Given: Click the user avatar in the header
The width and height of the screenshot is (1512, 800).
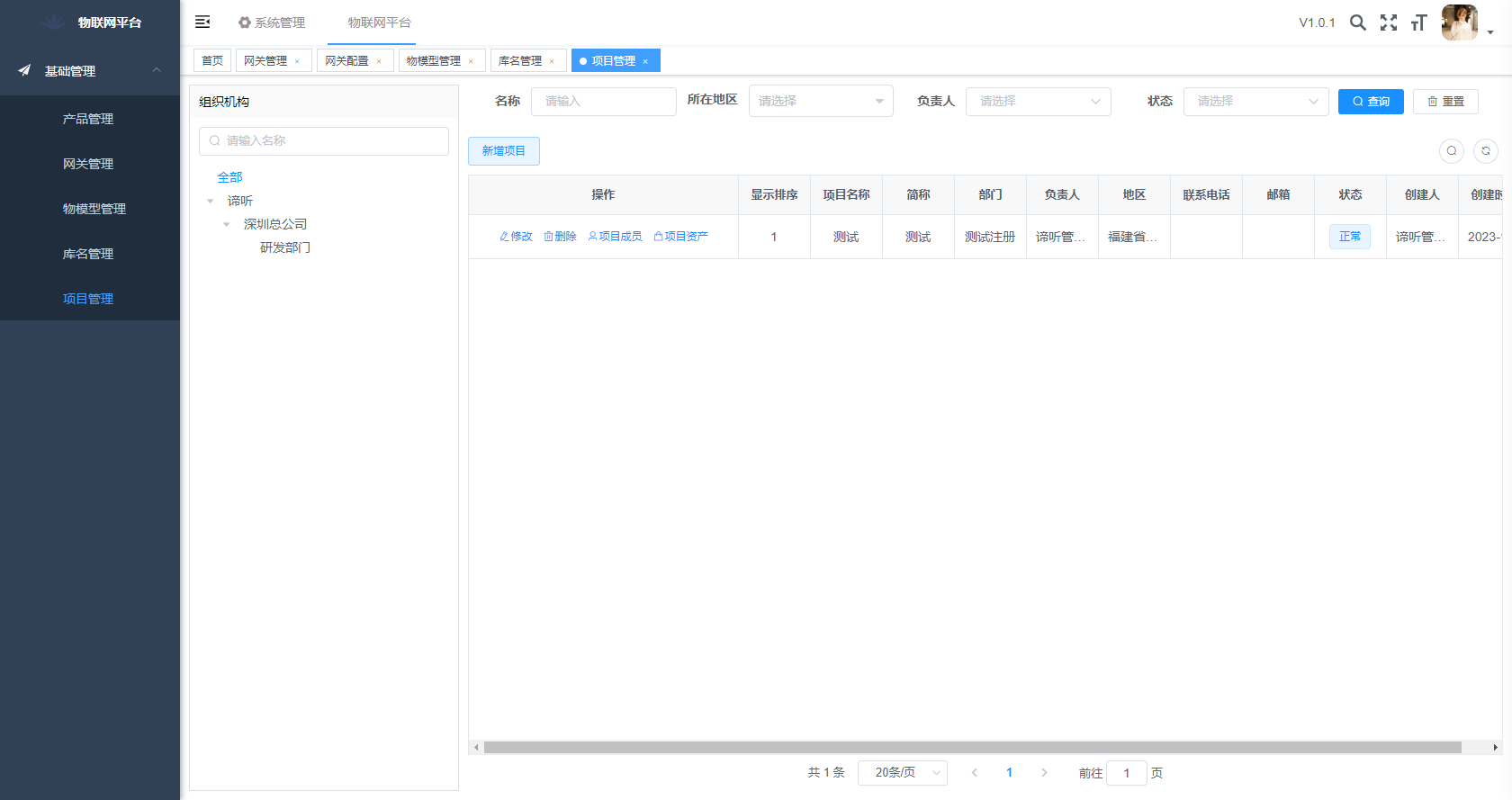Looking at the screenshot, I should 1459,22.
